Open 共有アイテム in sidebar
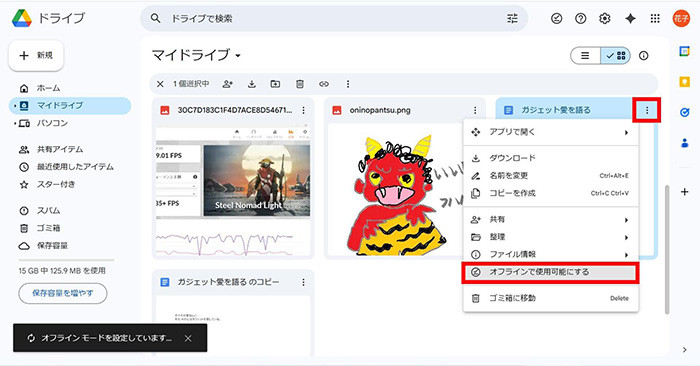This screenshot has width=700, height=366. click(x=70, y=150)
